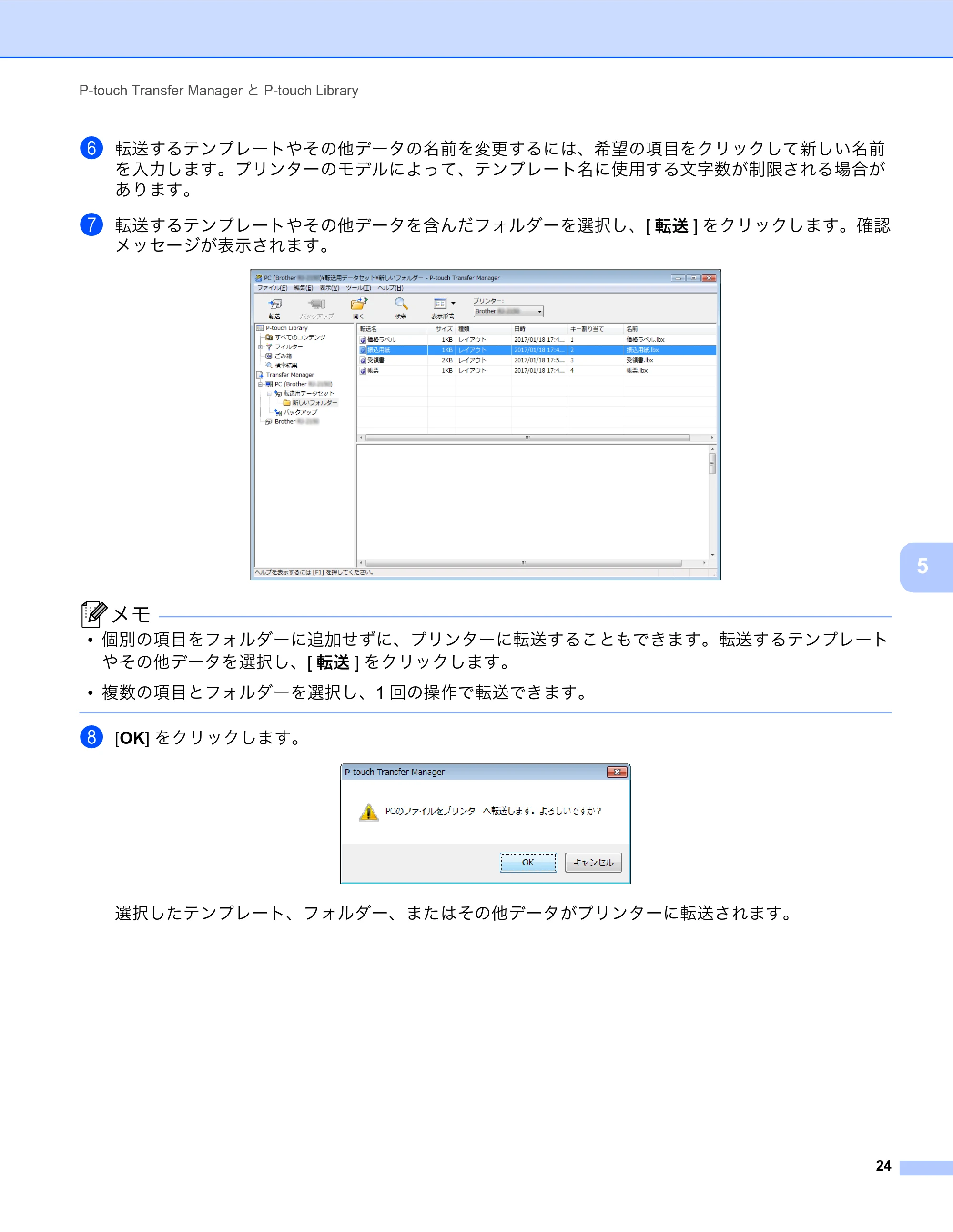Collapse the 転送用データセット tree node
The height and width of the screenshot is (1232, 953).
[x=269, y=393]
